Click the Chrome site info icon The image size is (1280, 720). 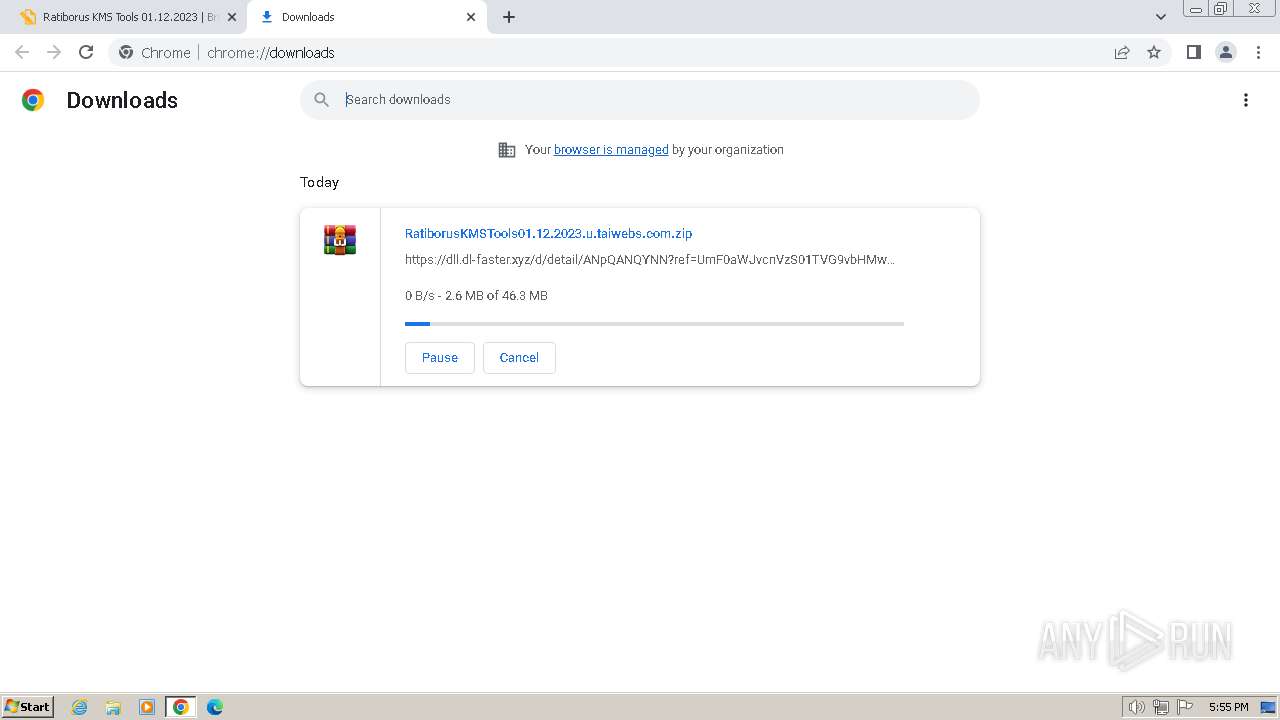point(126,52)
